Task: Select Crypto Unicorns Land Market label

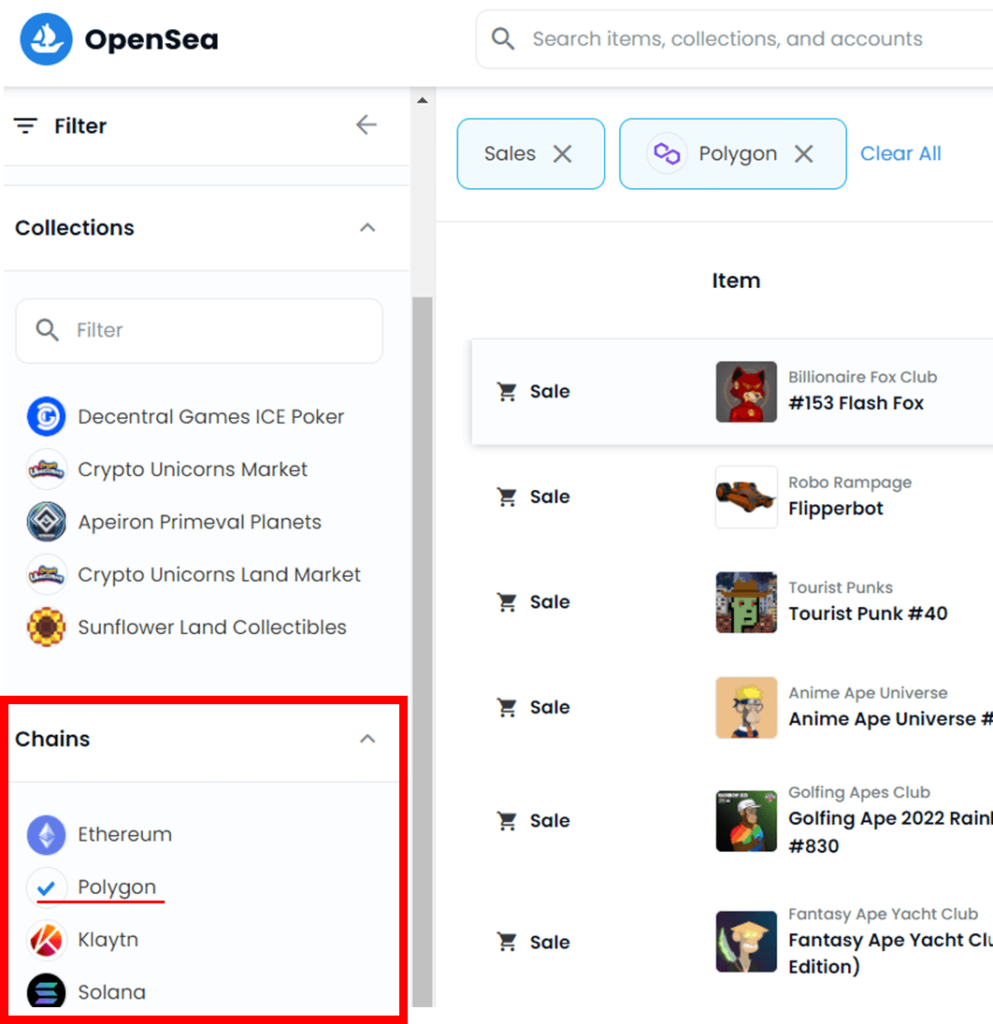Action: (x=219, y=575)
